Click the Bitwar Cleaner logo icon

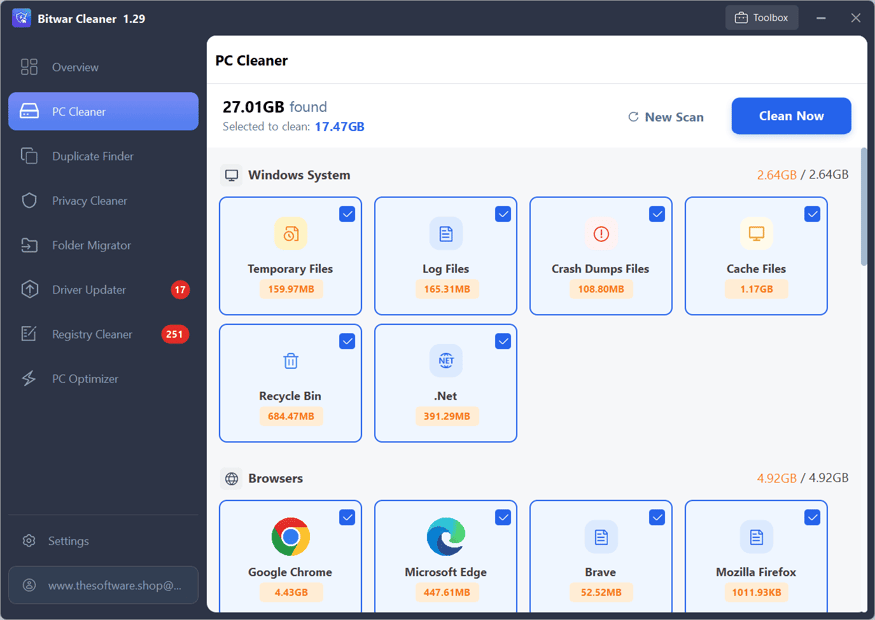(22, 18)
